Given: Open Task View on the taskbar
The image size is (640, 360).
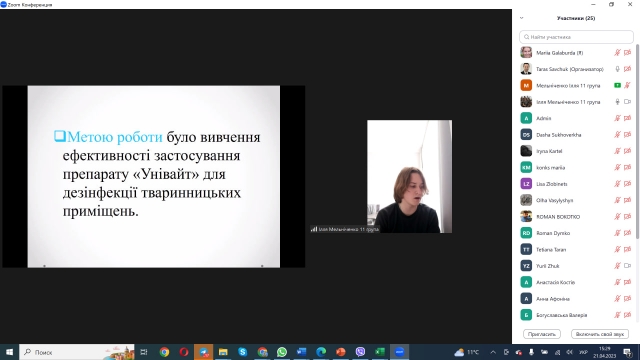Looking at the screenshot, I should coord(144,352).
